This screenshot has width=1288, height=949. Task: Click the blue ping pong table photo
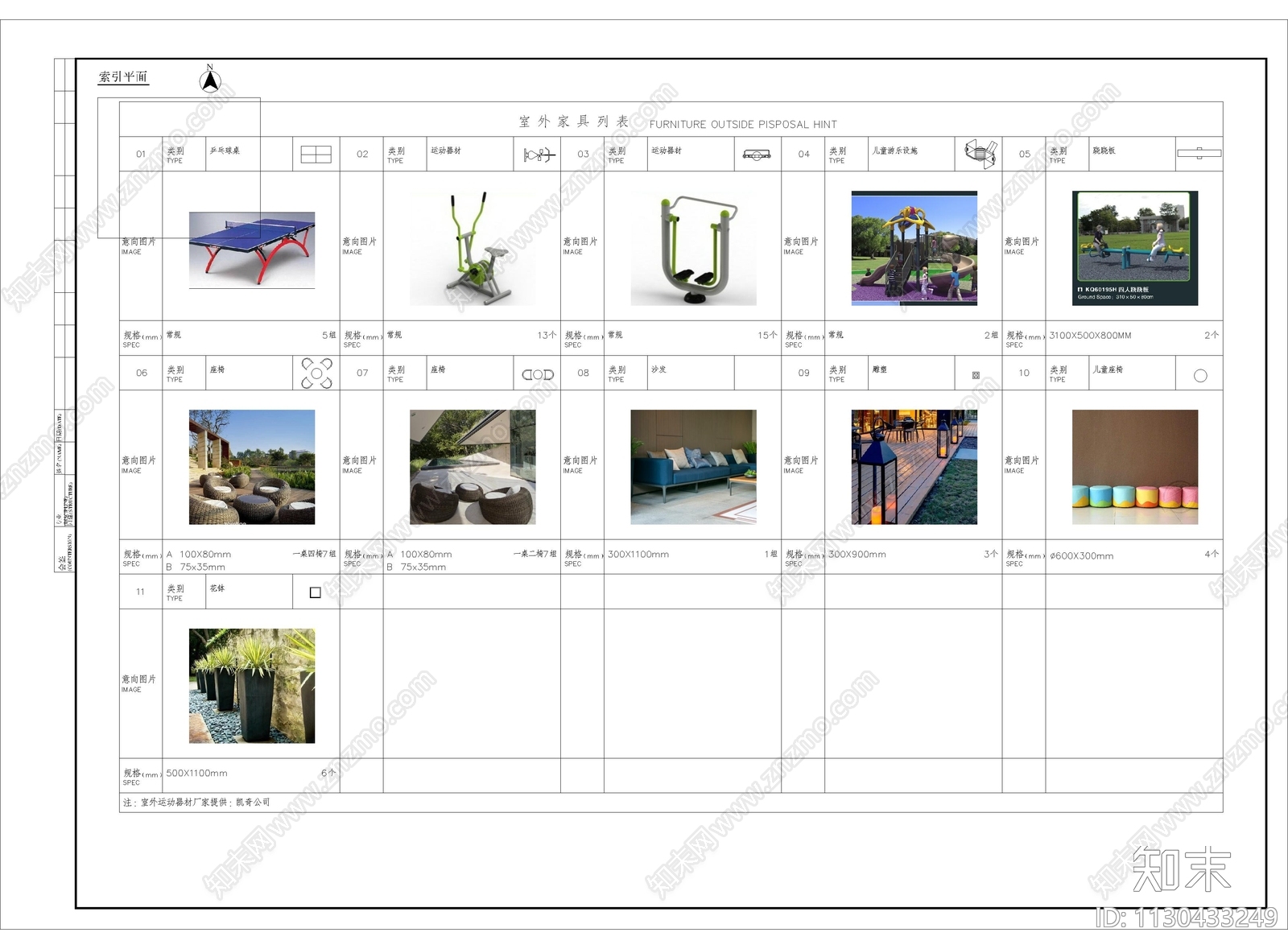(x=252, y=249)
